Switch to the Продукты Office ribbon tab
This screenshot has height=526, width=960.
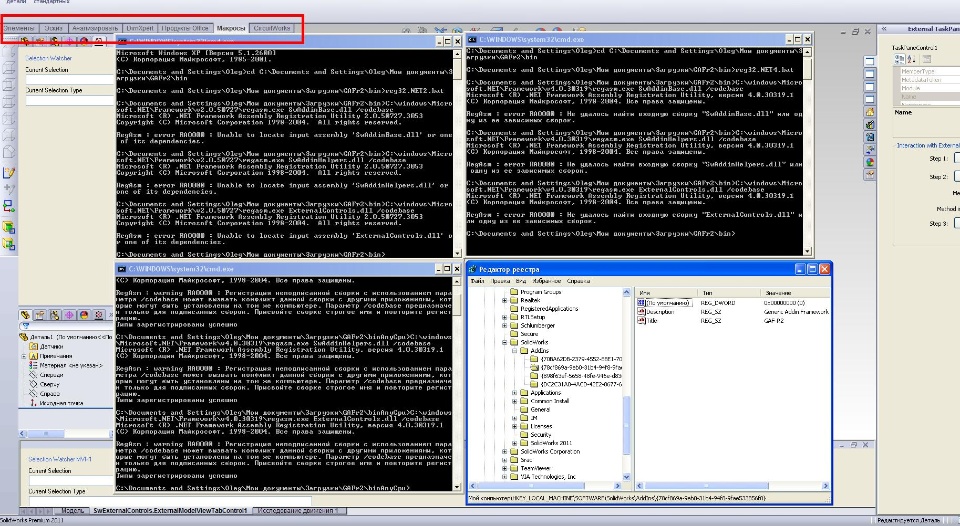[185, 28]
